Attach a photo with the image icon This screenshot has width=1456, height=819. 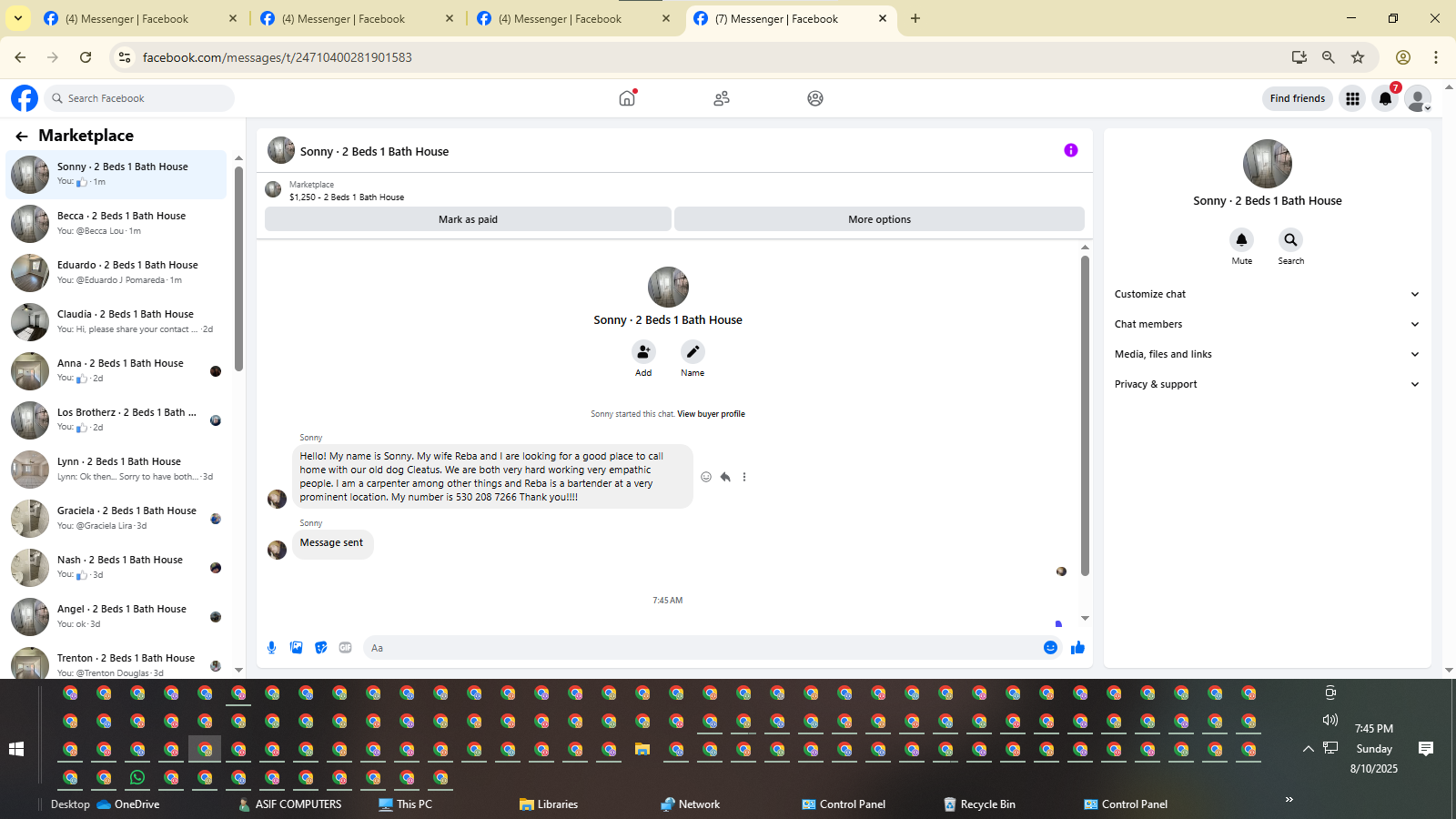point(296,647)
